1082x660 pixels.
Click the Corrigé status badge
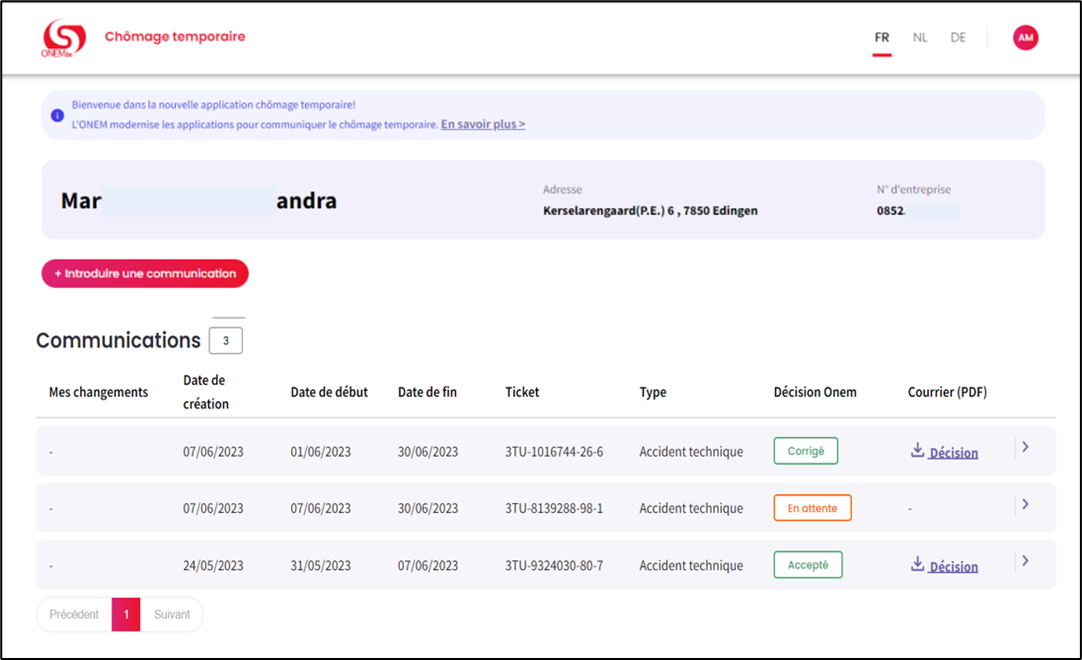[806, 451]
